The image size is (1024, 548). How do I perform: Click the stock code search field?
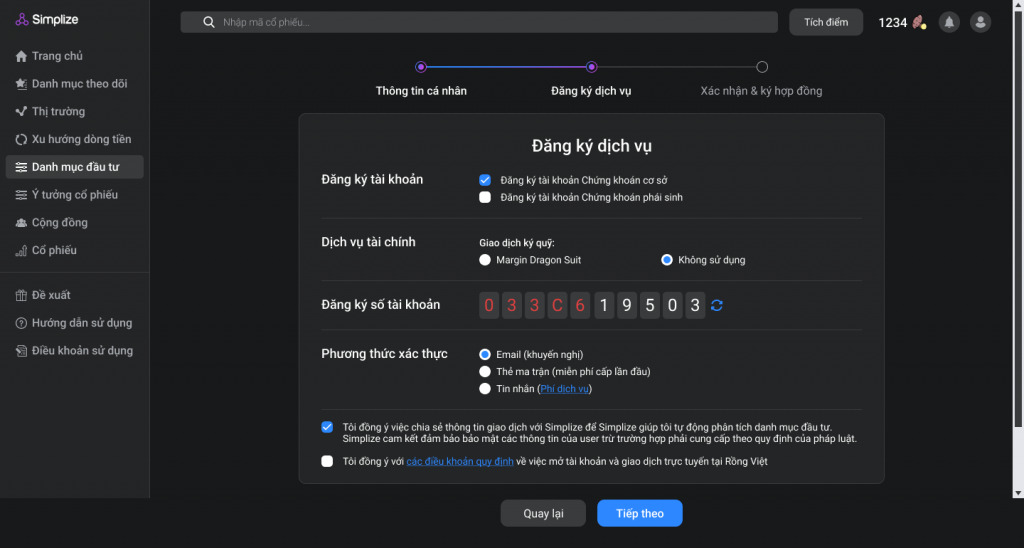(x=480, y=22)
